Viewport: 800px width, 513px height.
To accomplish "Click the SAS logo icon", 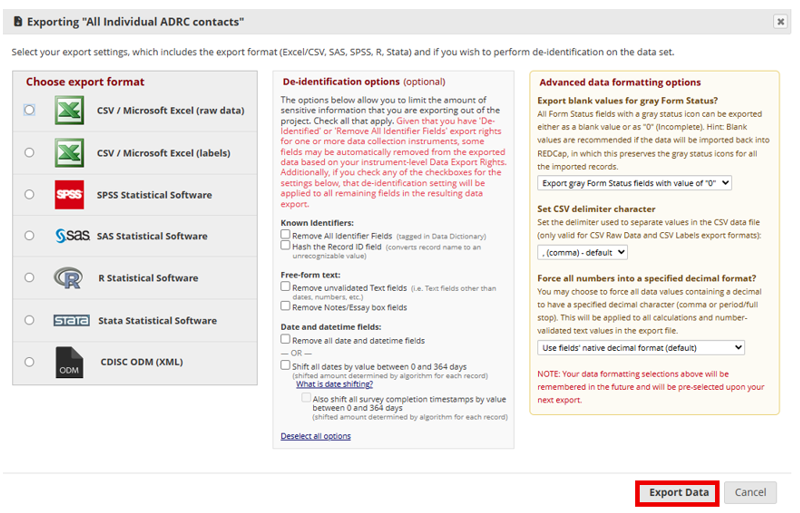I will point(72,235).
